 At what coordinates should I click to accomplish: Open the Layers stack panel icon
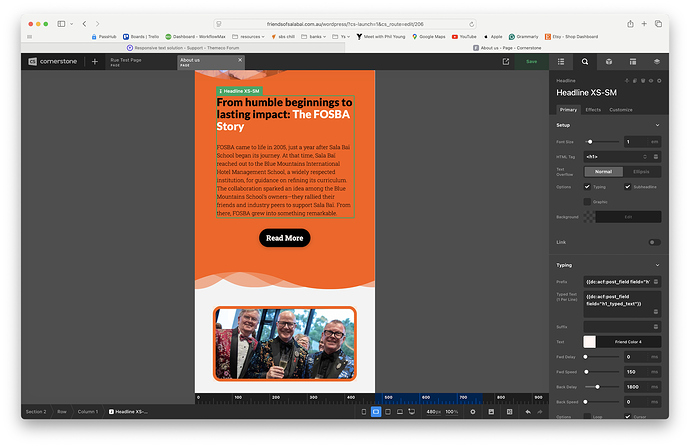pos(657,62)
